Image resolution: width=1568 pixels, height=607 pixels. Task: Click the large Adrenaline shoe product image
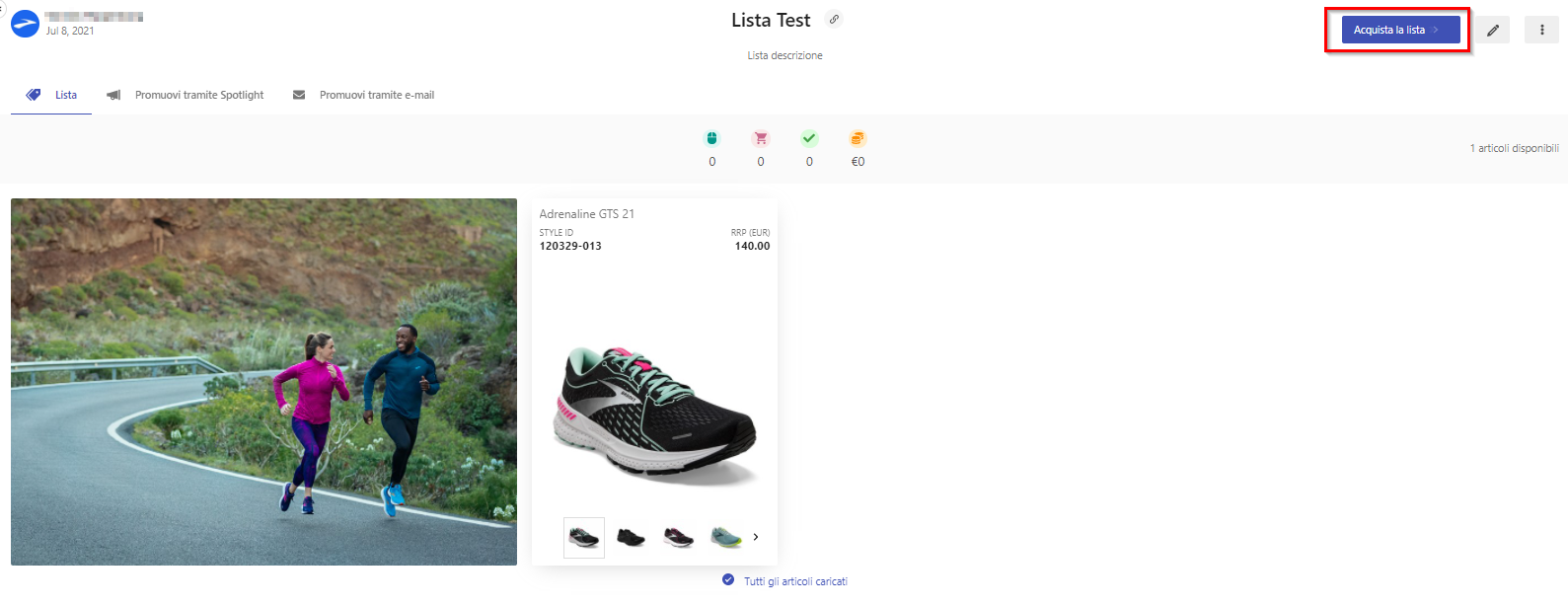654,415
